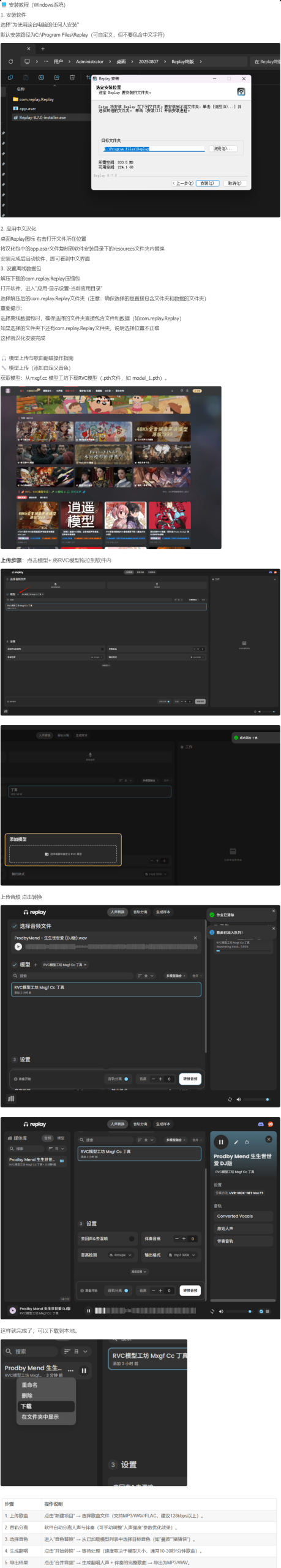Screen dimensions: 281x1568
Task: Open a new explorer tab with plus icon
Action: pyautogui.click(x=43, y=48)
